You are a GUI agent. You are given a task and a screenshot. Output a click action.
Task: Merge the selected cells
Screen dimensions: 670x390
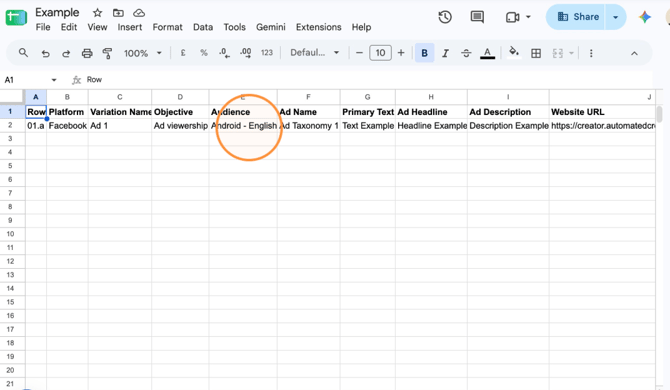[558, 53]
